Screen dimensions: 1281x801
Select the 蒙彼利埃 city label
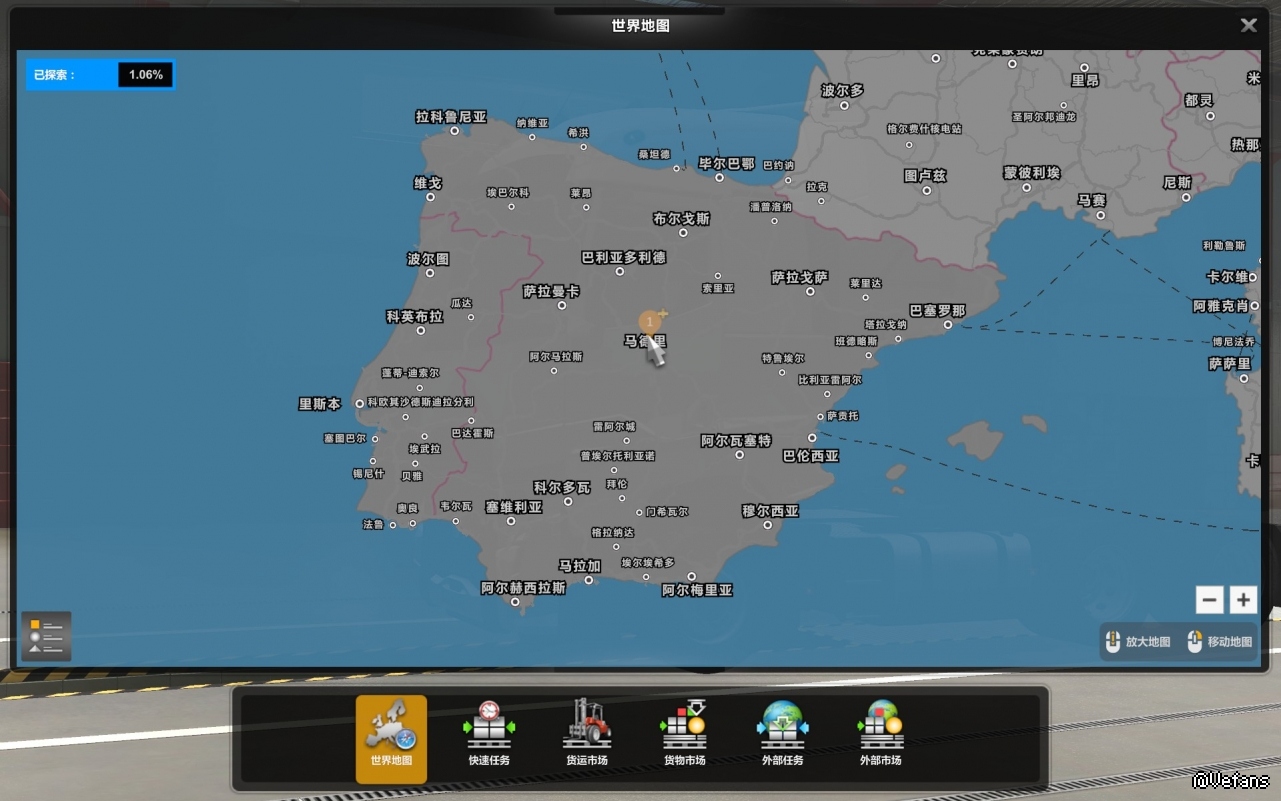pyautogui.click(x=1032, y=173)
